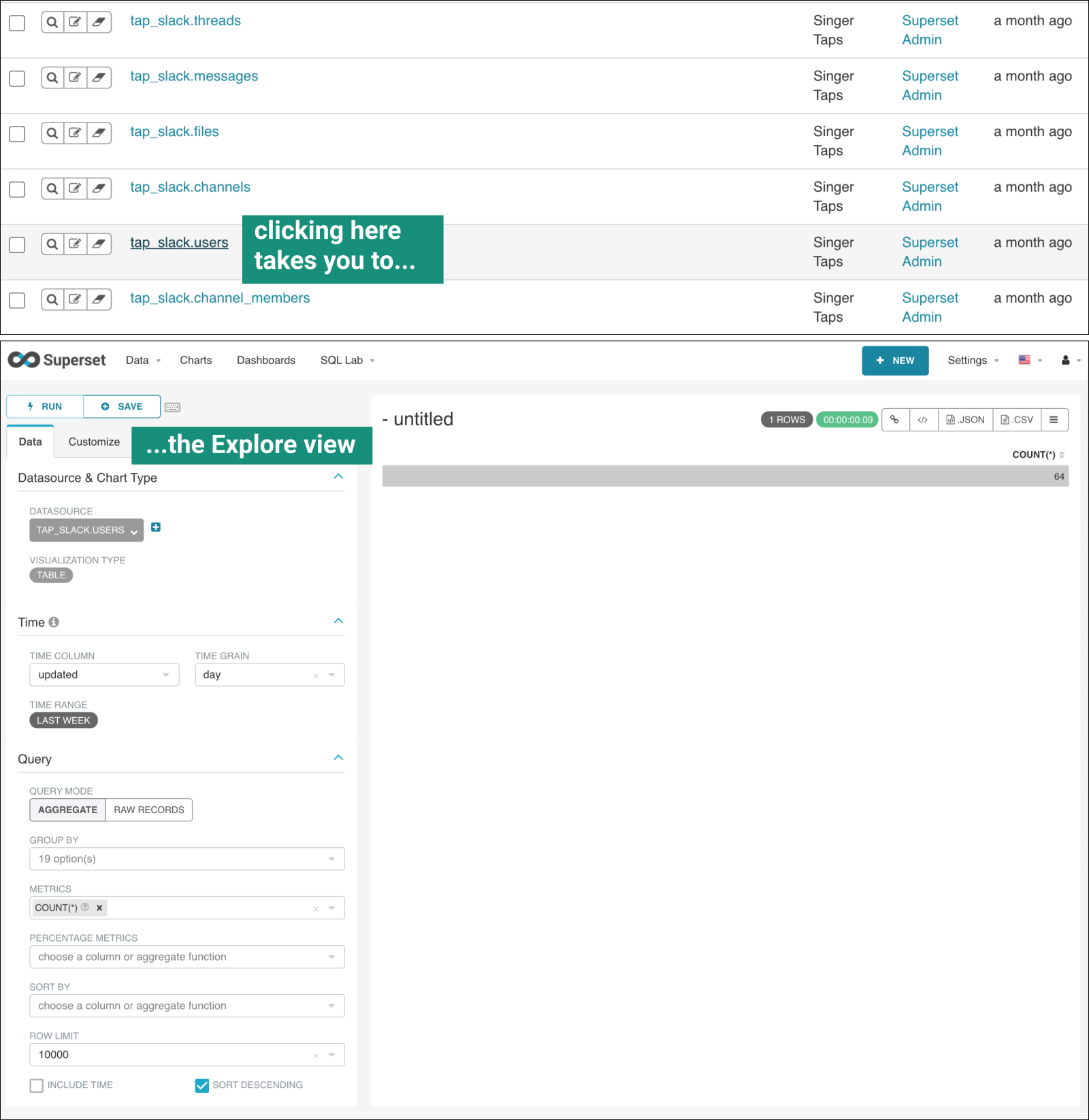This screenshot has width=1089, height=1120.
Task: Open the Dashboards menu item
Action: click(265, 360)
